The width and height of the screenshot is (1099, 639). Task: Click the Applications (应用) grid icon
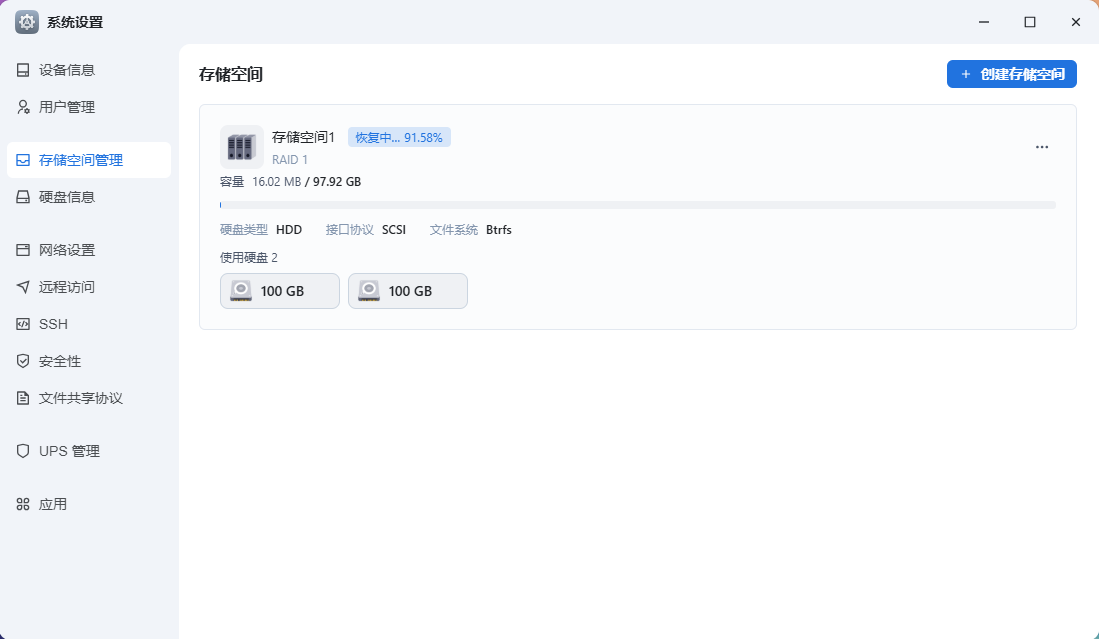coord(23,504)
